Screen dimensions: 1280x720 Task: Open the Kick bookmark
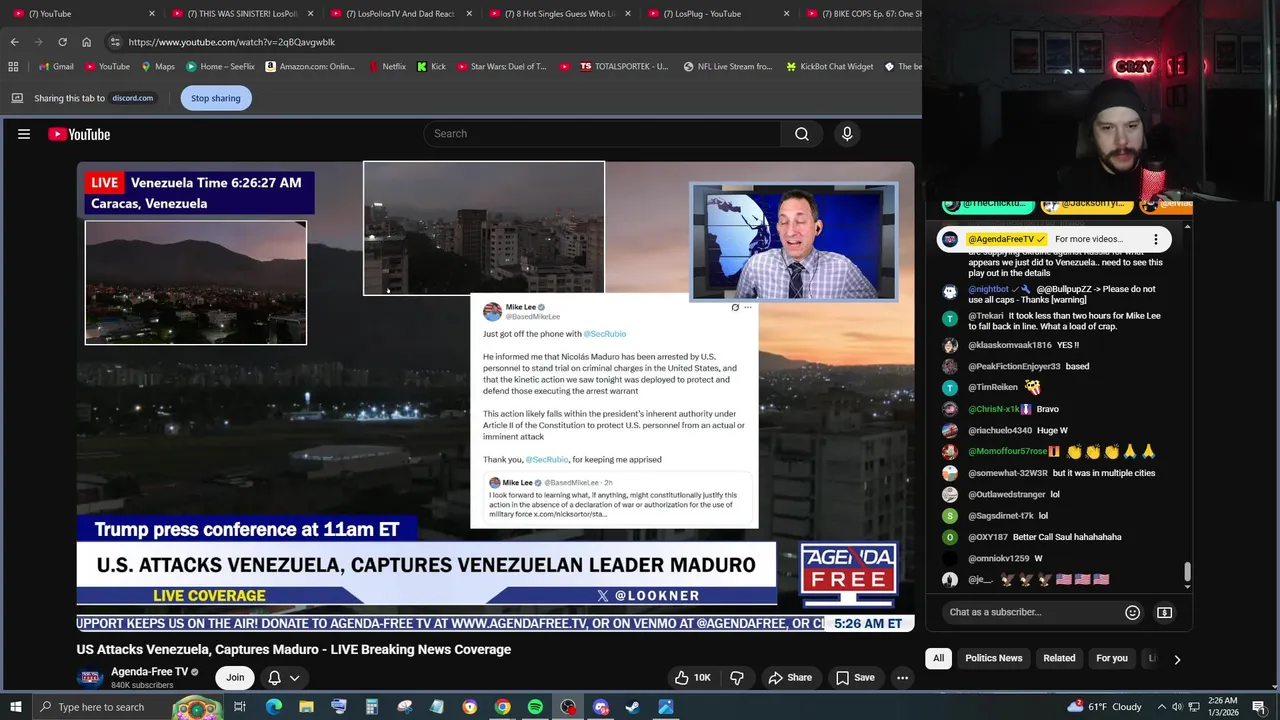coord(431,67)
